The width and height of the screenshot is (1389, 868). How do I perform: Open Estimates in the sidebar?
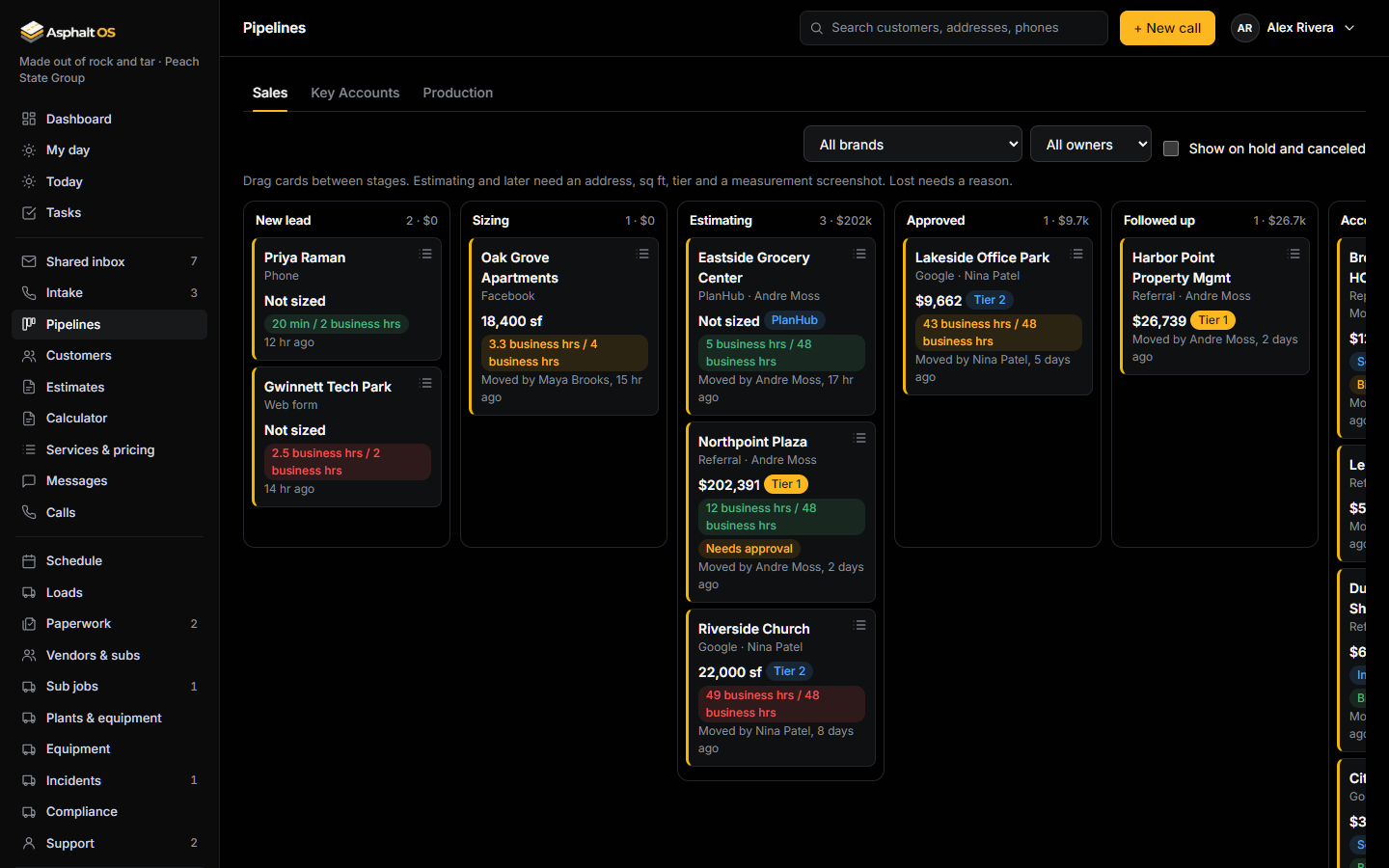pyautogui.click(x=109, y=387)
